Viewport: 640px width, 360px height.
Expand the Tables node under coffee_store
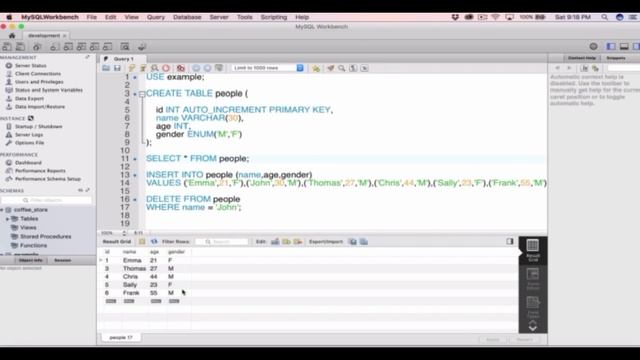(7, 219)
